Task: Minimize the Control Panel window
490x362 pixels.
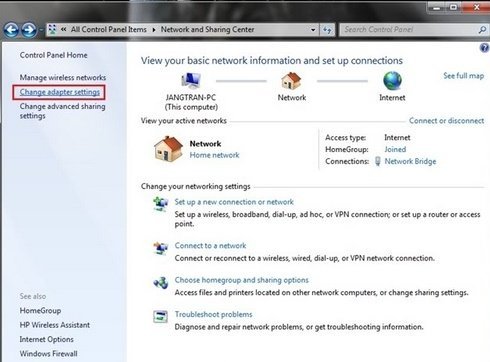Action: tap(437, 7)
